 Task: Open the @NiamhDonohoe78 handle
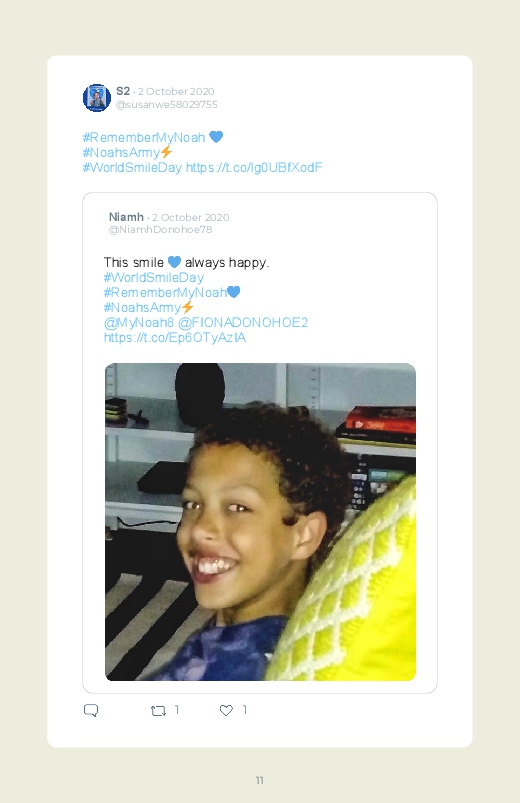click(160, 229)
